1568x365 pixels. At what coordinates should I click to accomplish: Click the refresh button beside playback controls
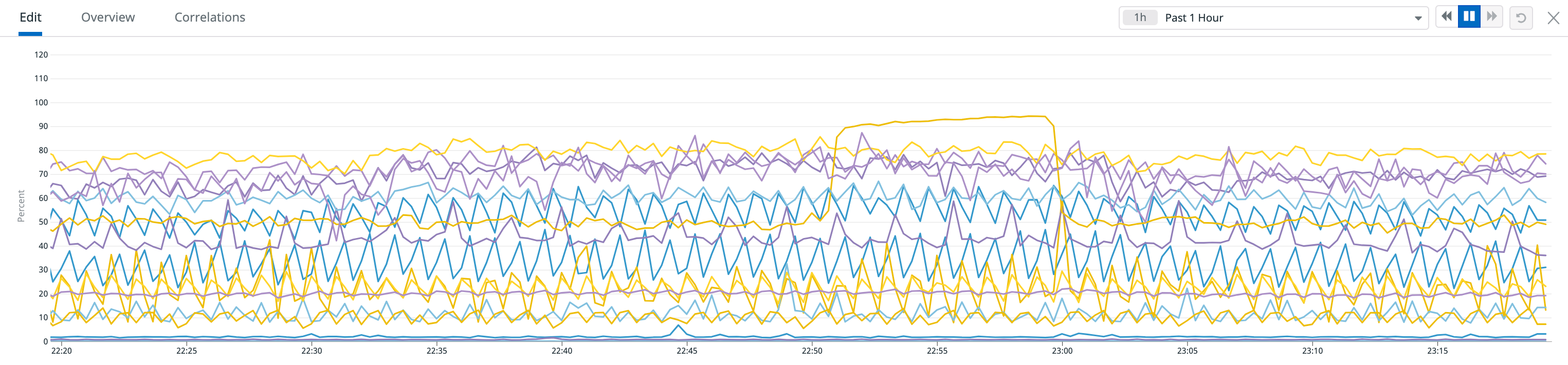pos(1522,17)
